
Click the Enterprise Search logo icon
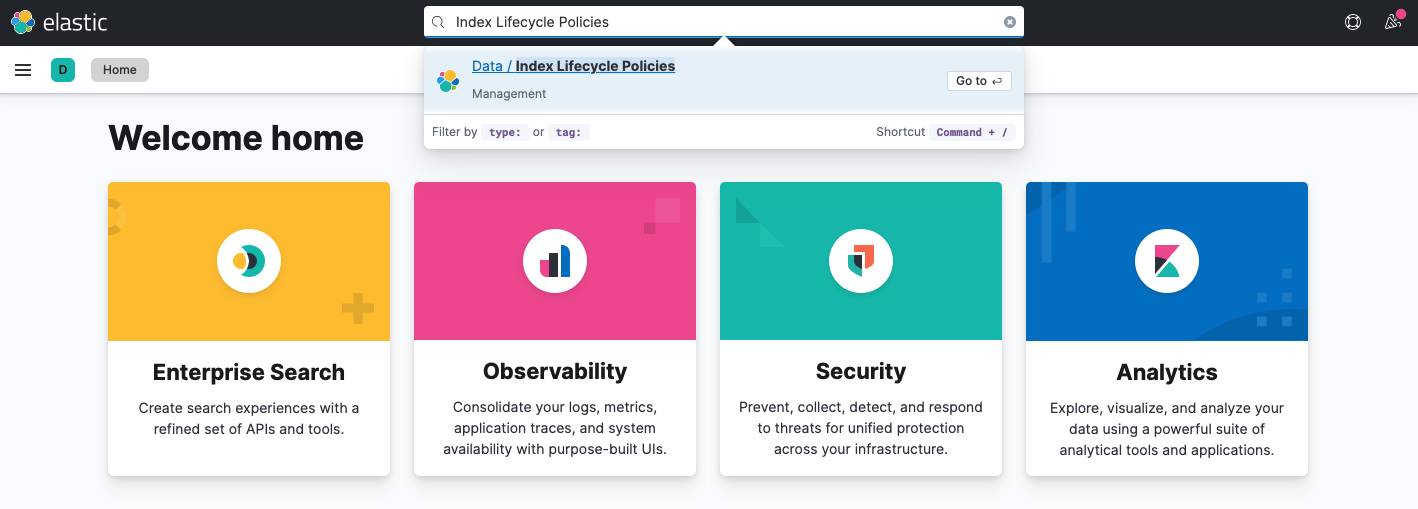249,261
